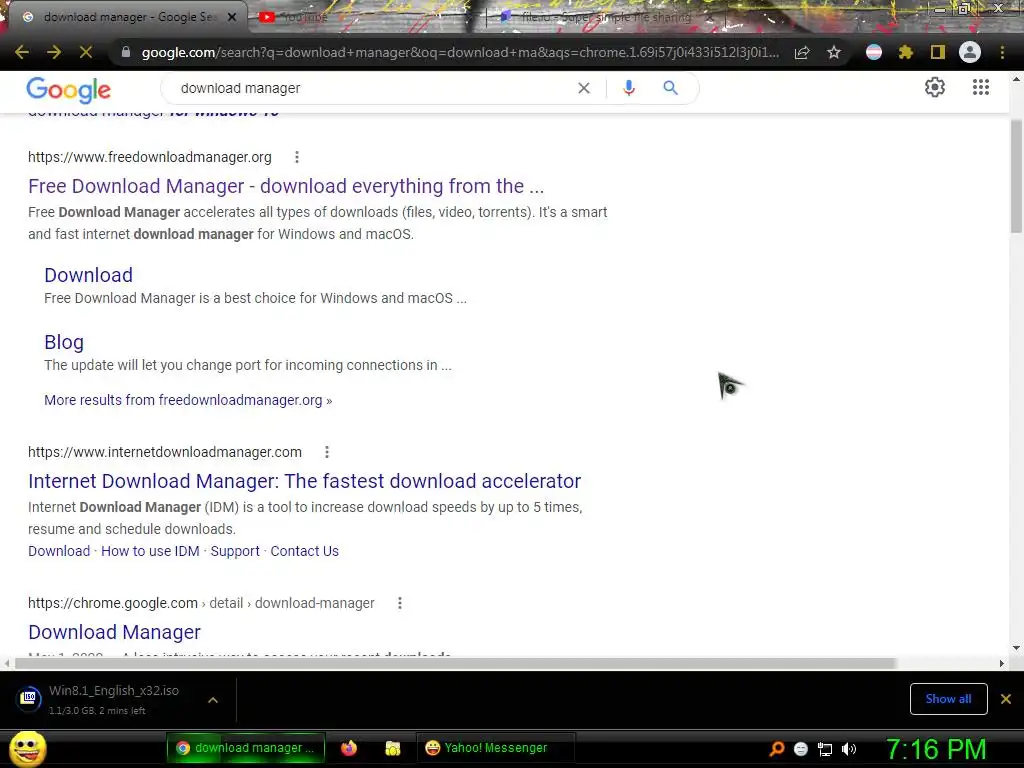Open options for freedownloadmanager.org result
Viewport: 1024px width, 768px height.
coord(297,157)
